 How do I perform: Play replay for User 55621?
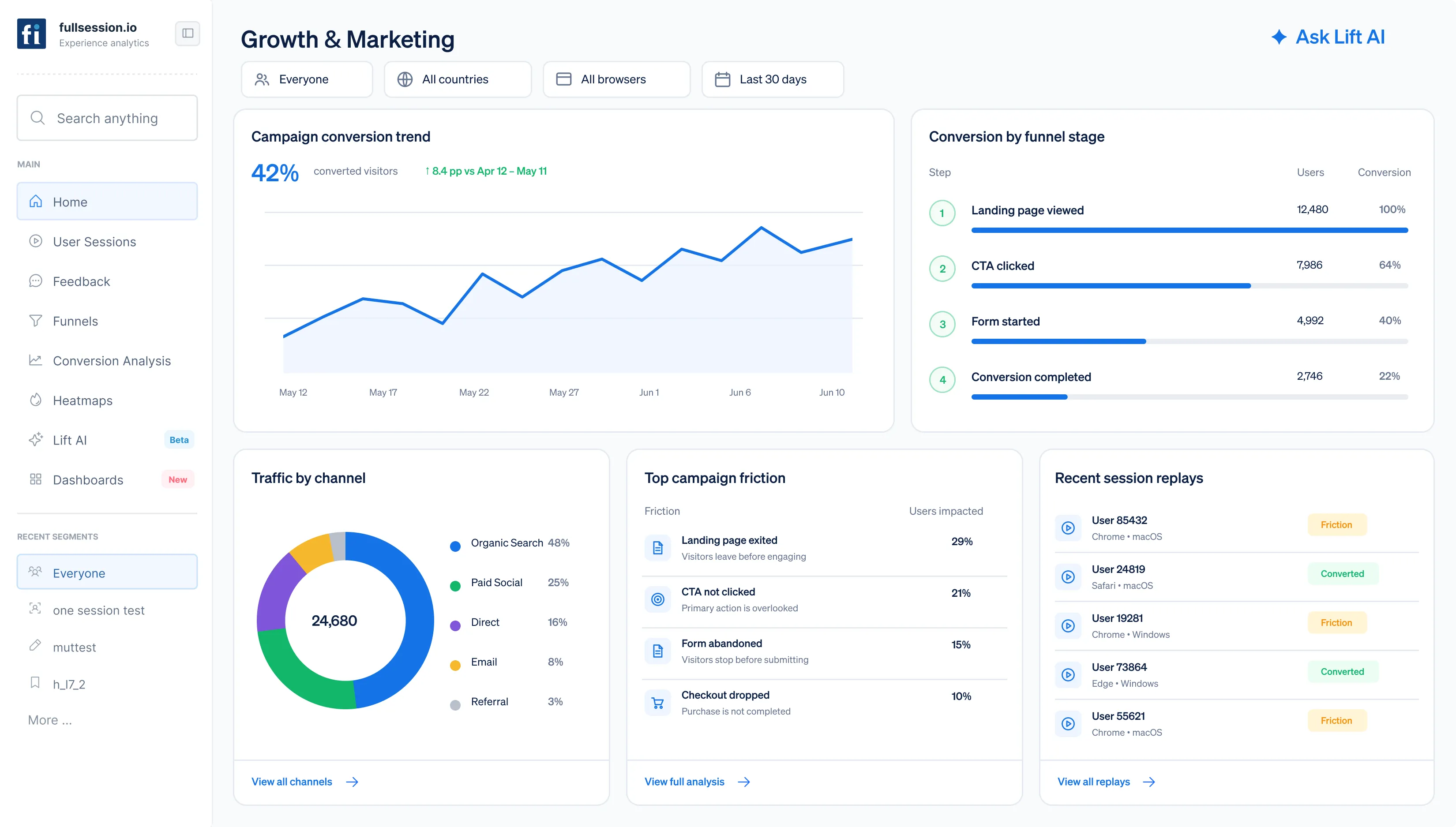pyautogui.click(x=1068, y=724)
